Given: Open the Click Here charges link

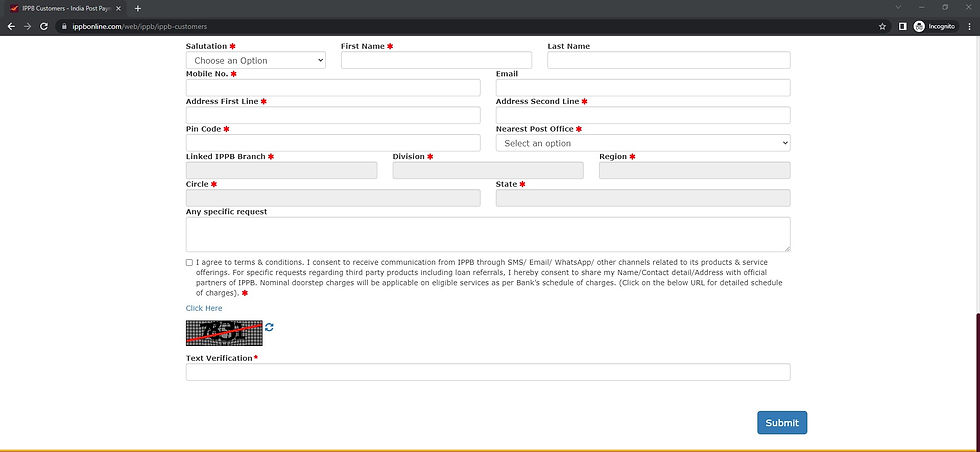Looking at the screenshot, I should pos(204,308).
